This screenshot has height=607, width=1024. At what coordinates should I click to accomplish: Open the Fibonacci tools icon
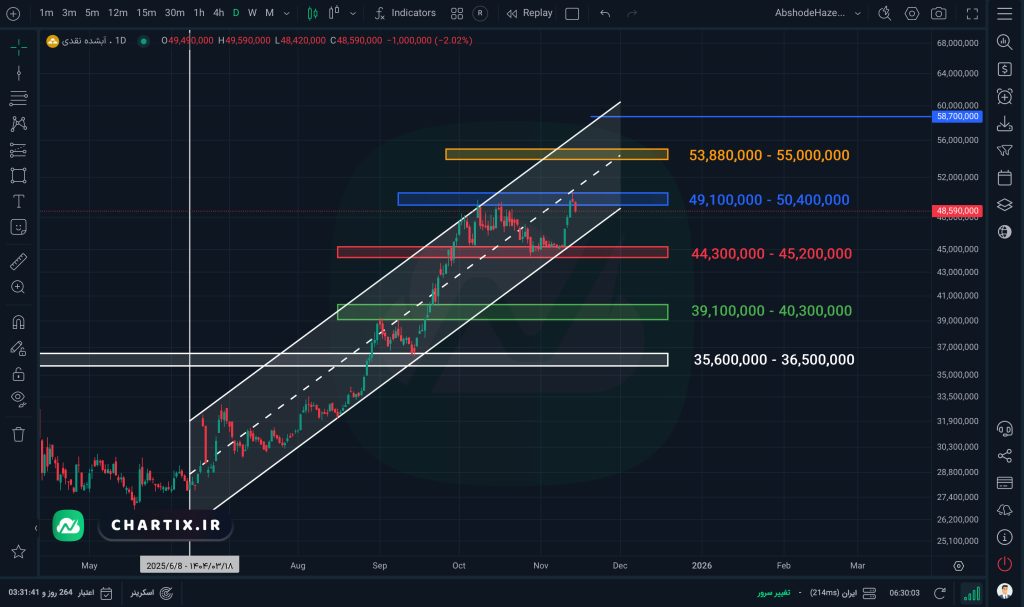18,150
